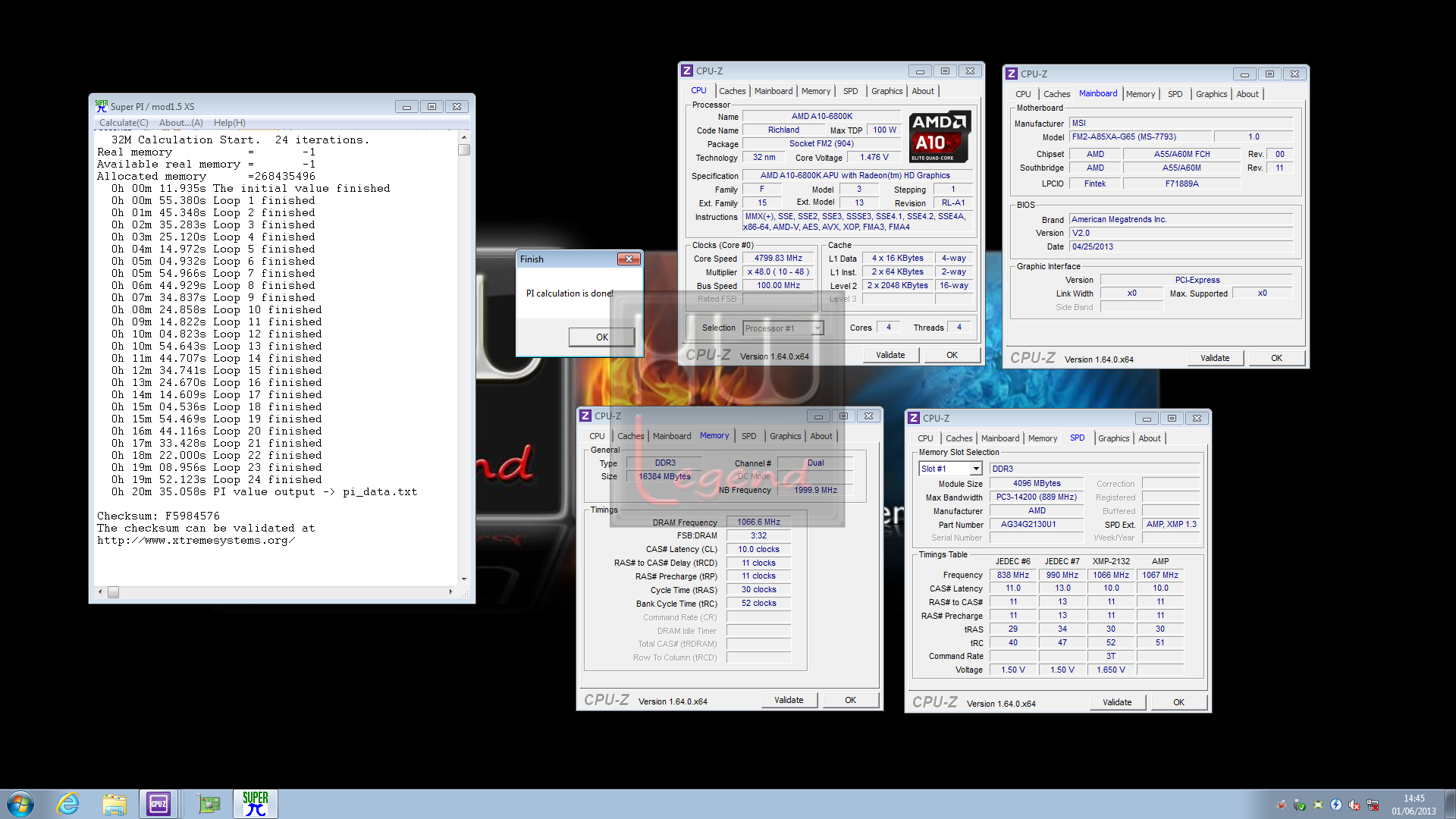This screenshot has width=1456, height=819.
Task: Click the volume muted tray icon
Action: 1354,805
